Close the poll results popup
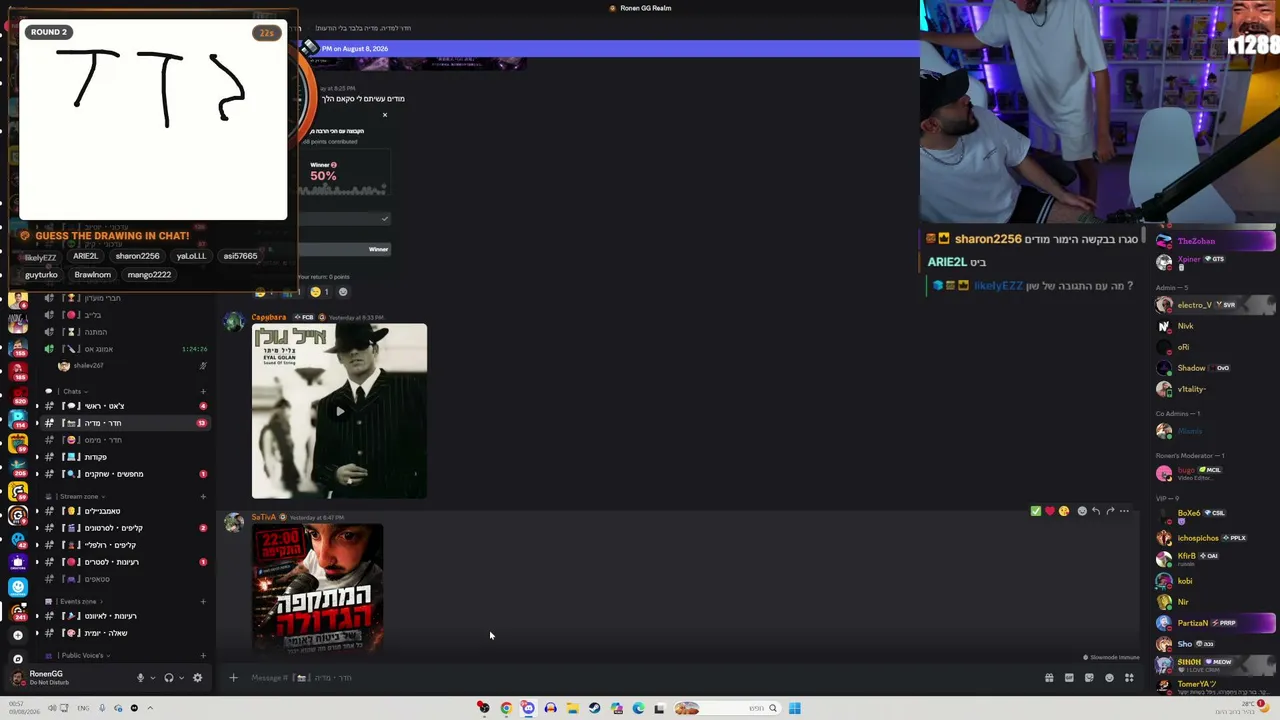This screenshot has width=1280, height=720. click(385, 115)
